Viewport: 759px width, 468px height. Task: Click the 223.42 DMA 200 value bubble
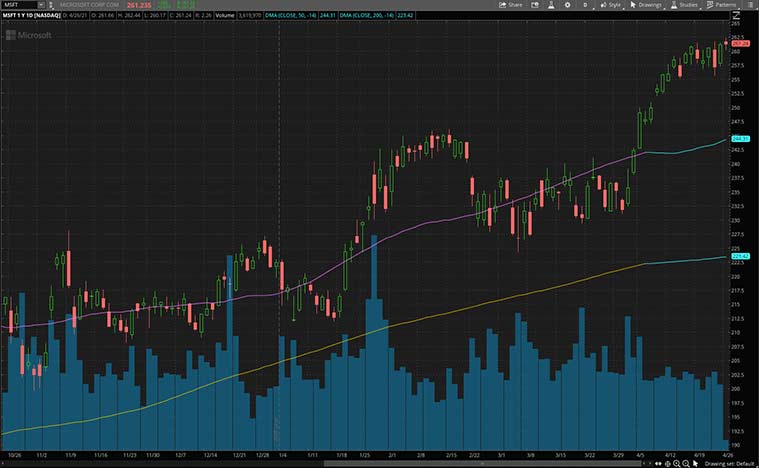tap(741, 256)
